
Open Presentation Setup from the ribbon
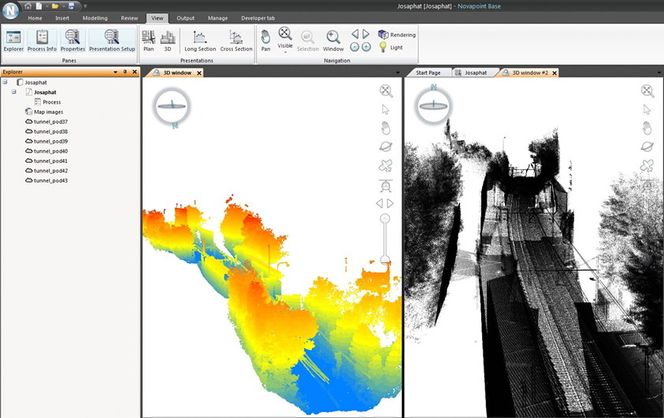[111, 40]
